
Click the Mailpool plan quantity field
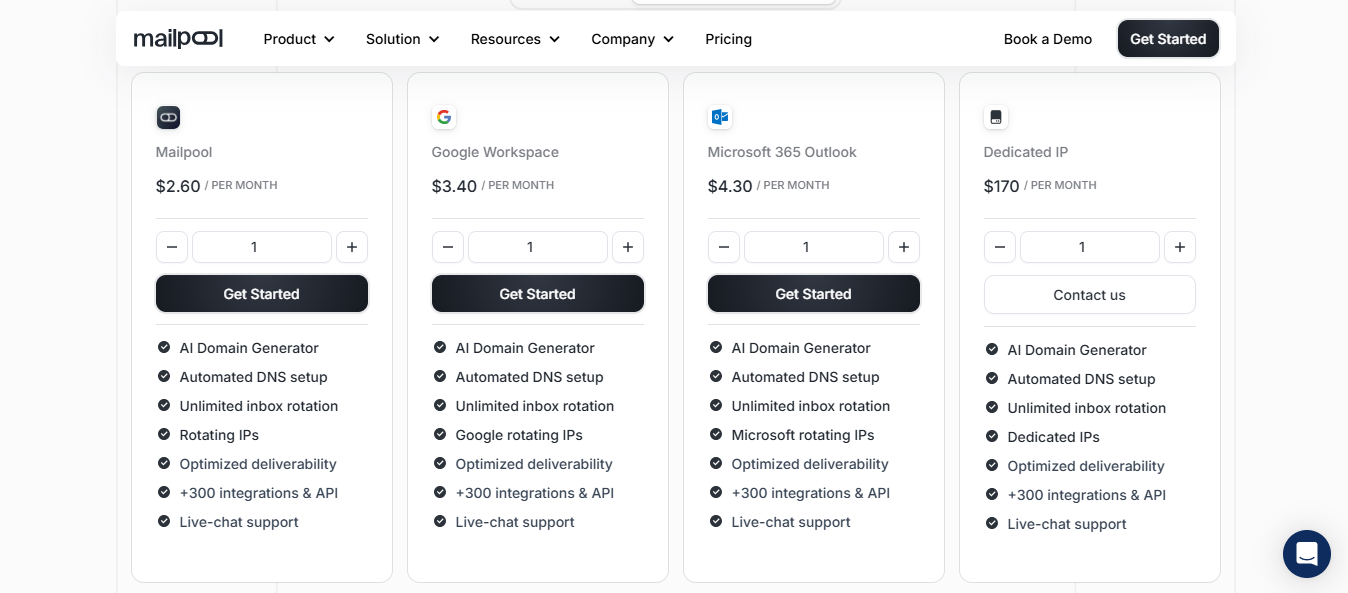pyautogui.click(x=262, y=247)
